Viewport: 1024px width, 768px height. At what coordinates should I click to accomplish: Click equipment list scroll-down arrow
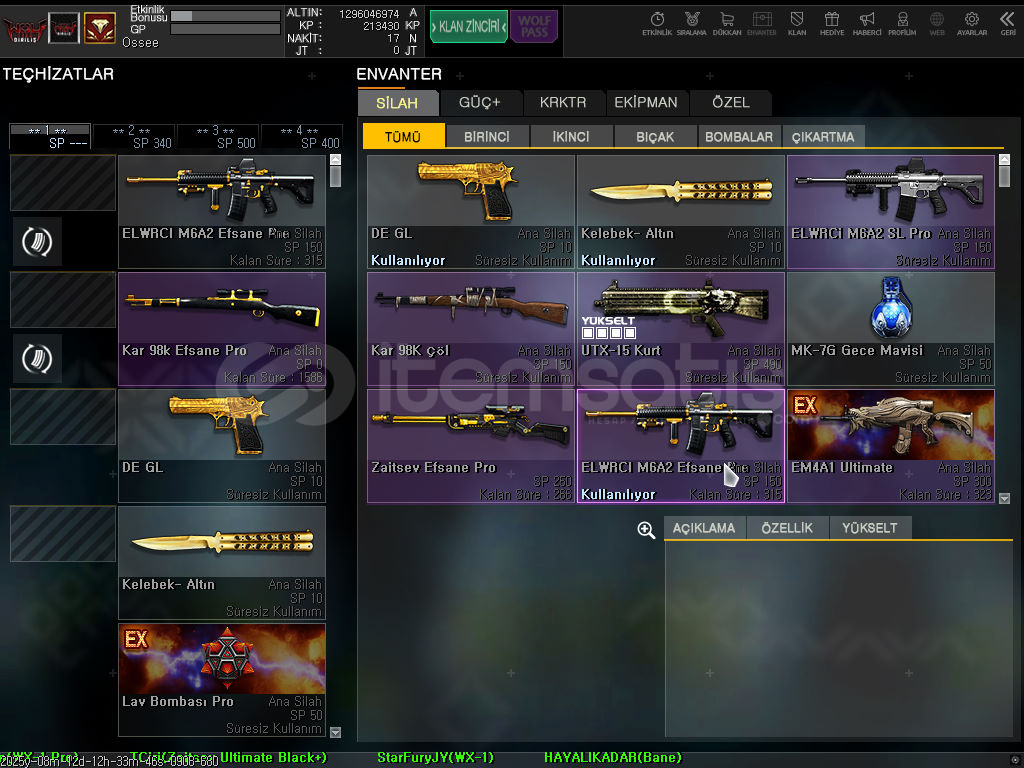click(336, 732)
